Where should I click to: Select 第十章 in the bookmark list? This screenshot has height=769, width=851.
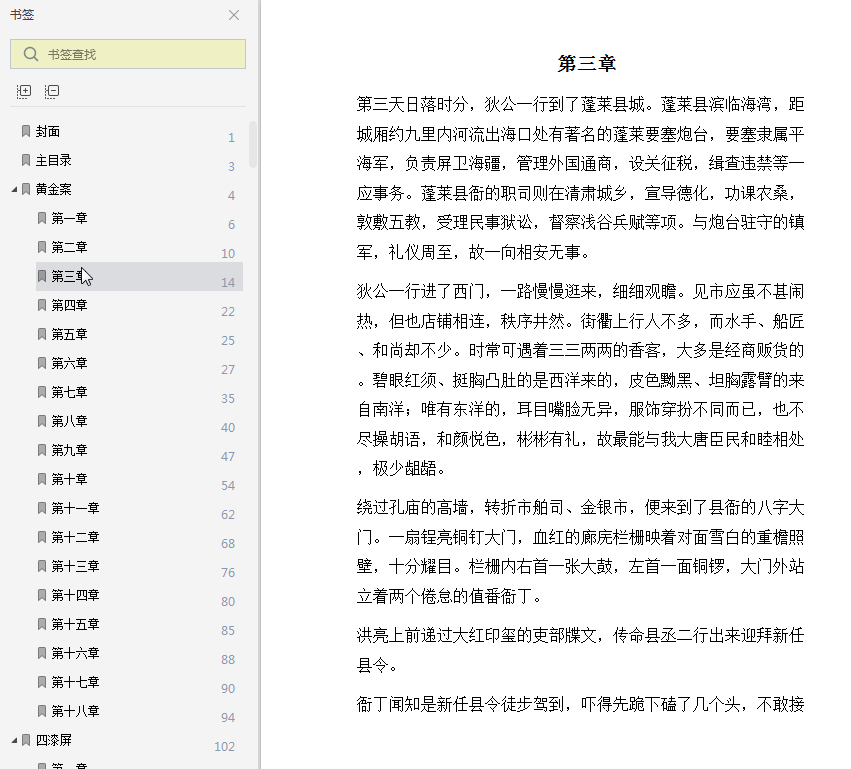point(69,479)
